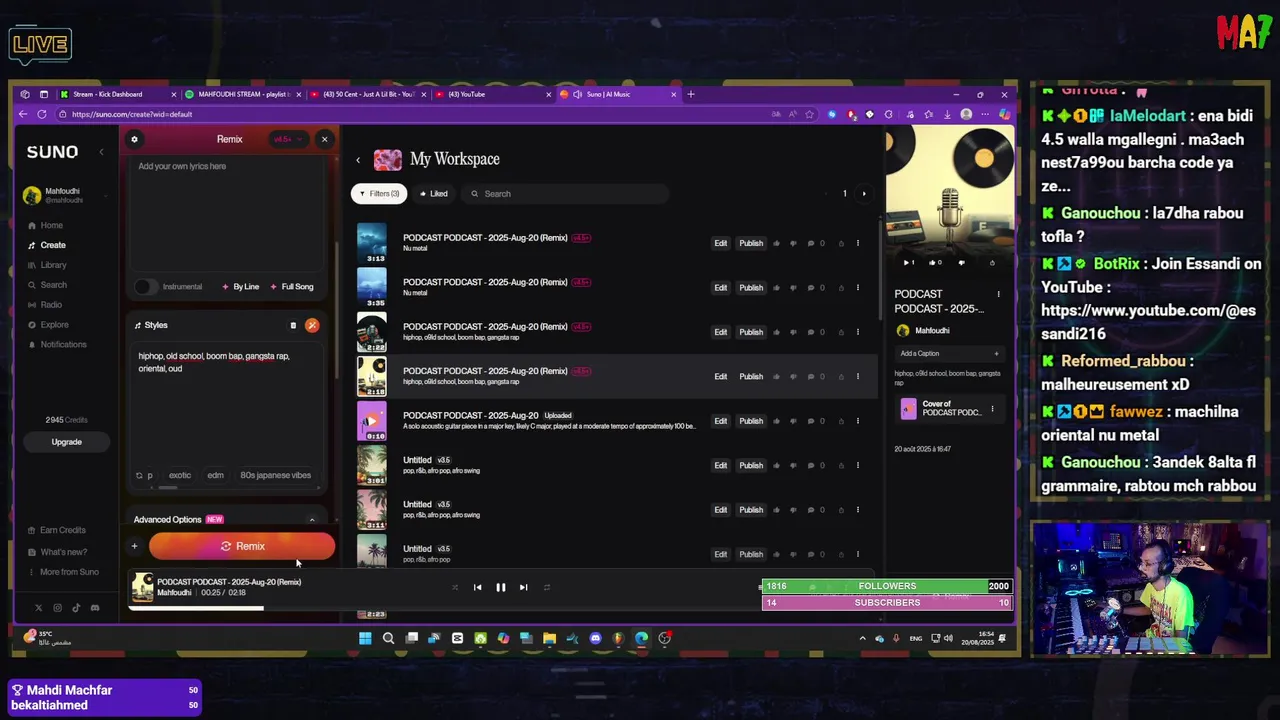Add the 80s japanese vibes tag
Image resolution: width=1280 pixels, height=720 pixels.
tap(275, 475)
